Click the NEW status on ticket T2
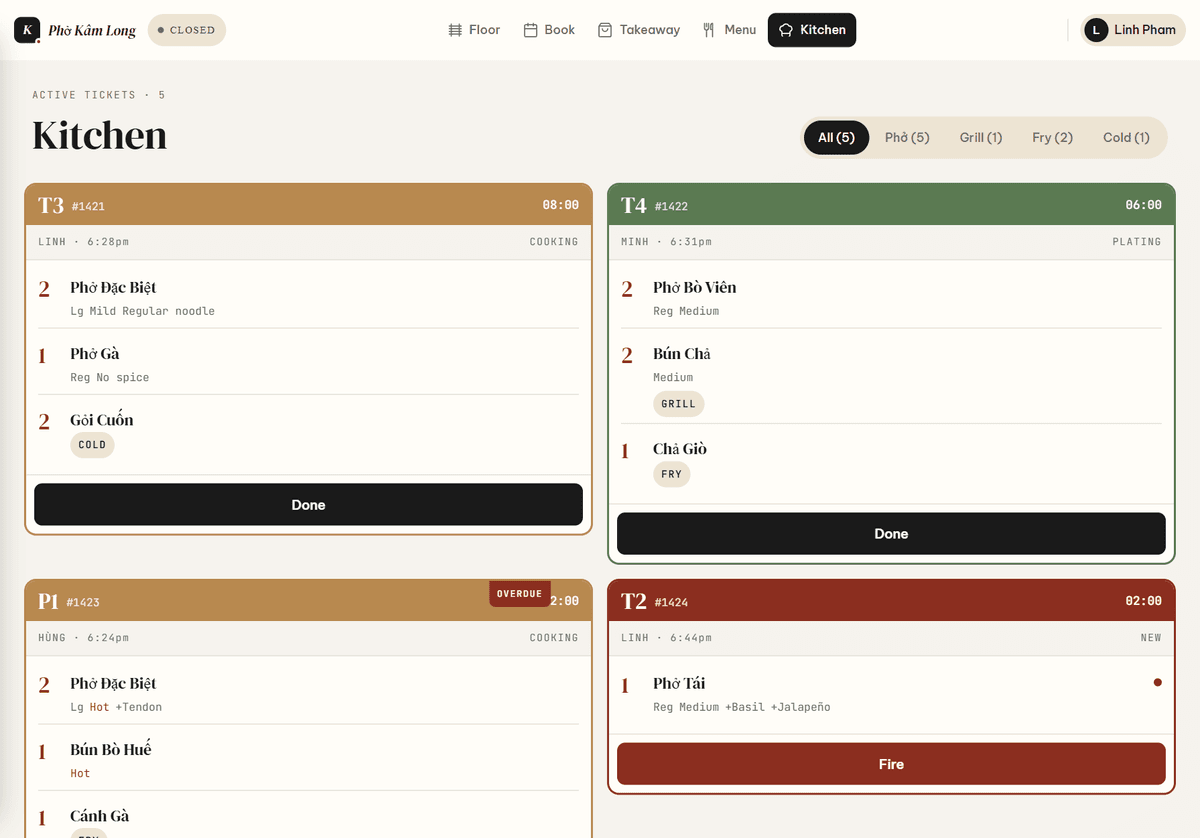This screenshot has width=1200, height=838. click(x=1151, y=638)
